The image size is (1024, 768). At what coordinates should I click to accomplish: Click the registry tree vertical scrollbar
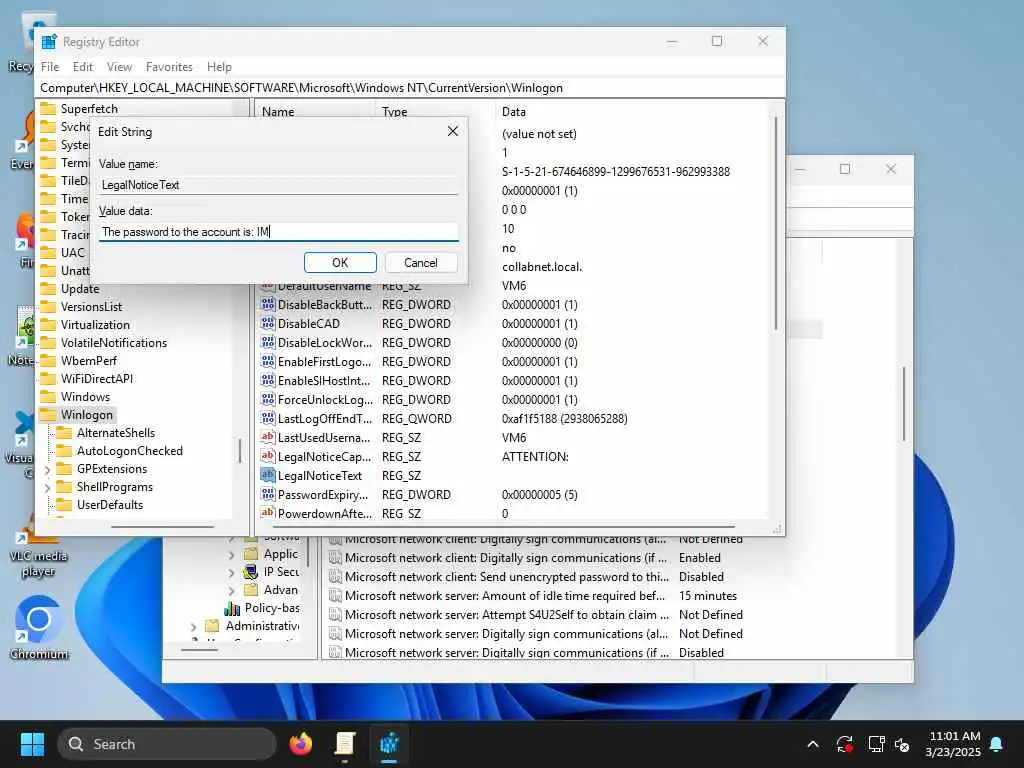240,451
